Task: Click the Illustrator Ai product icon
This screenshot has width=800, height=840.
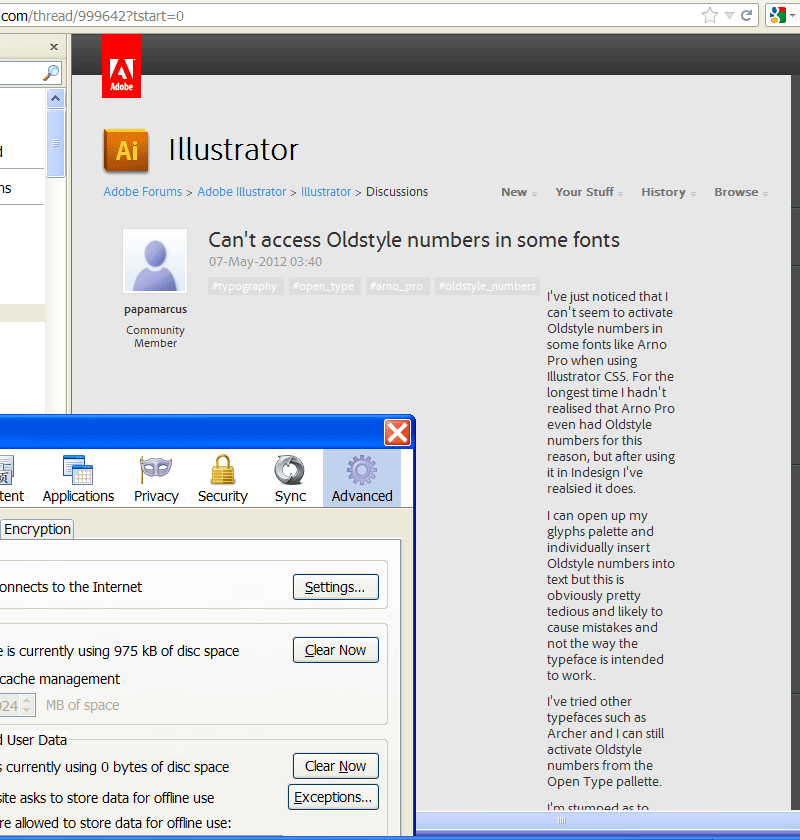Action: [x=126, y=151]
